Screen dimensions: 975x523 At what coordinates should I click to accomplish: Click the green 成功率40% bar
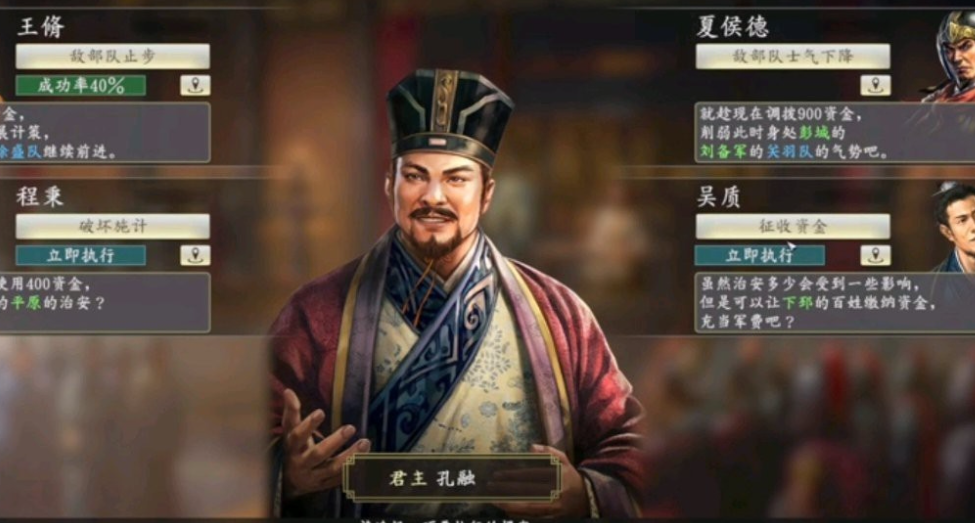point(81,85)
